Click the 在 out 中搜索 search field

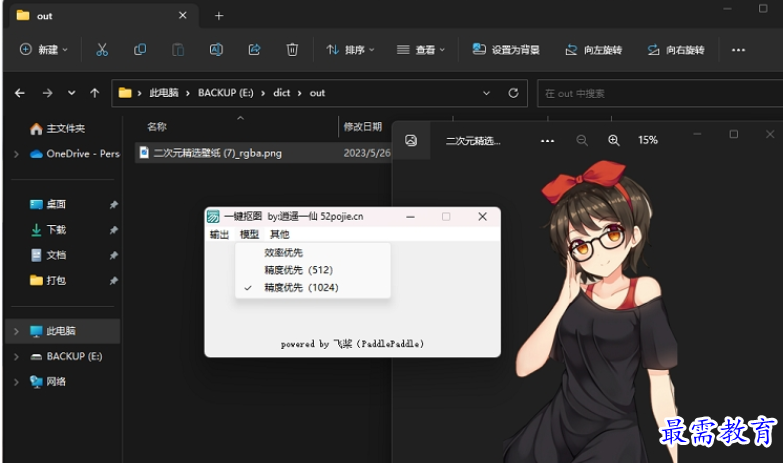pos(660,93)
